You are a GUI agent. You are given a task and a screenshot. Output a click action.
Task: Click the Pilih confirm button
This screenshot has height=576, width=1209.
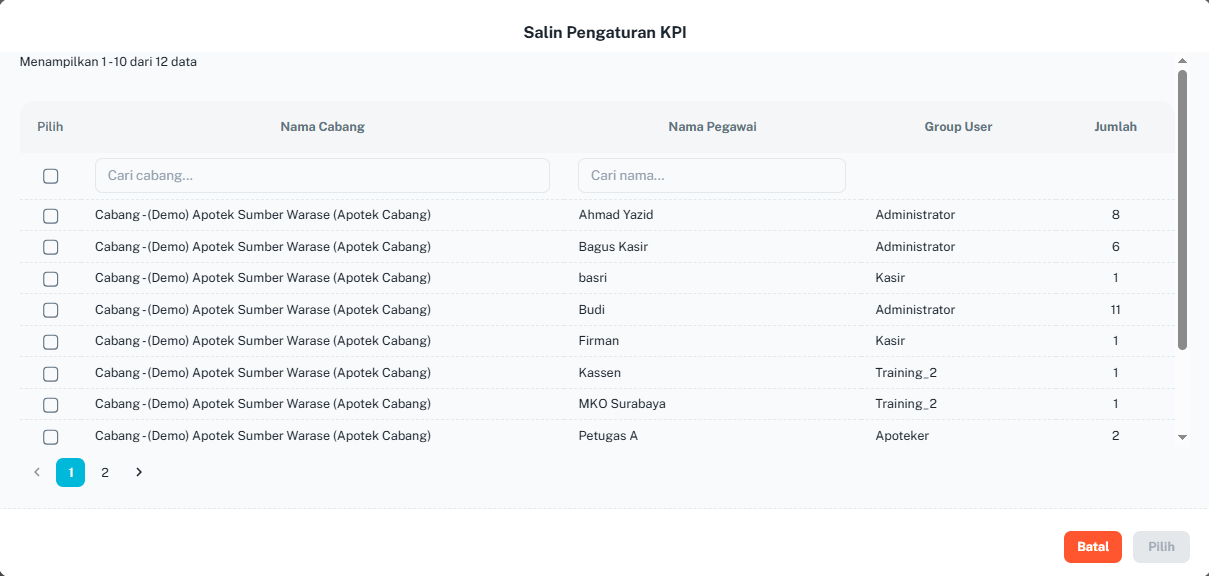point(1161,547)
